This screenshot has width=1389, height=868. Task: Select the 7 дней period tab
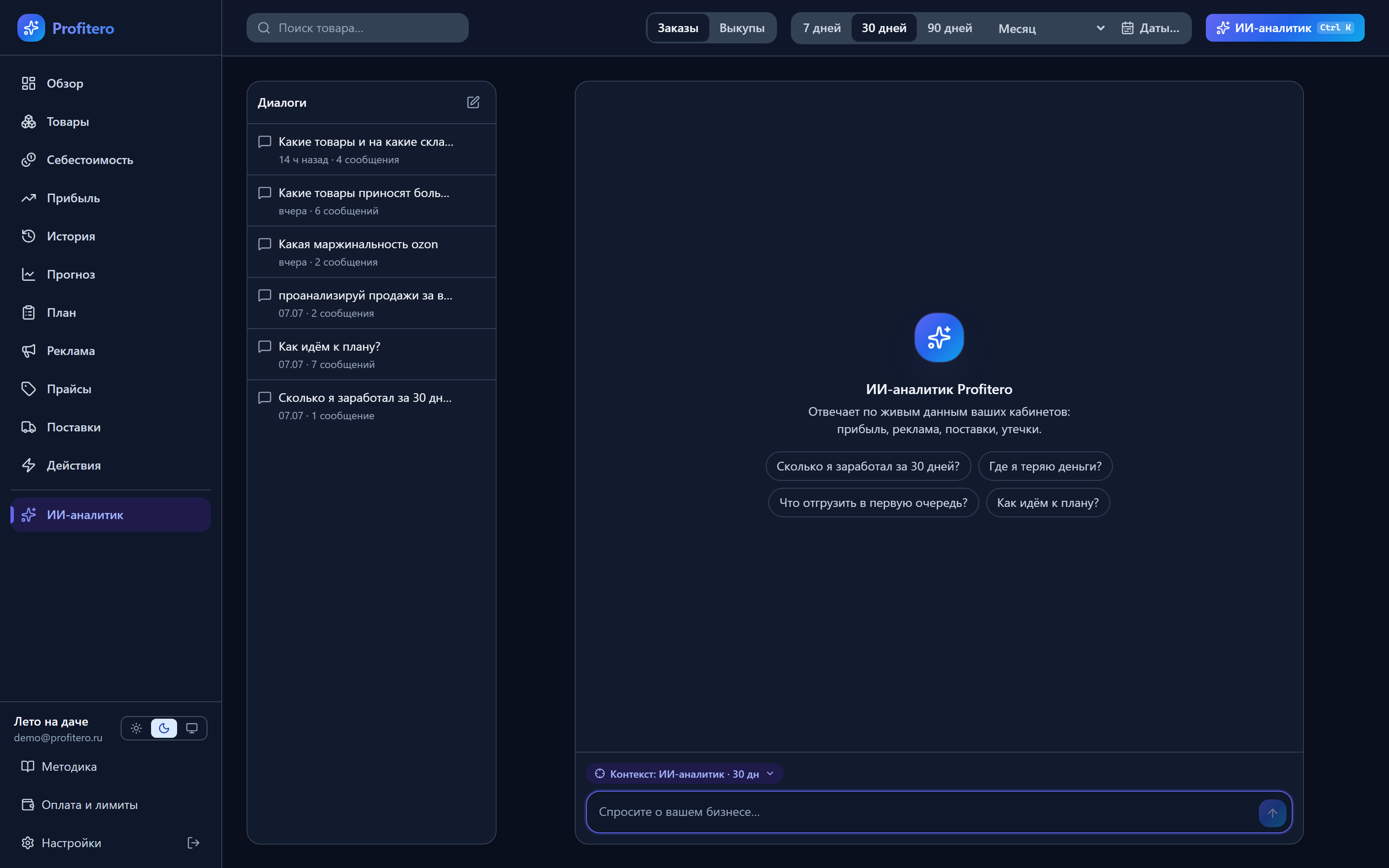pyautogui.click(x=821, y=27)
